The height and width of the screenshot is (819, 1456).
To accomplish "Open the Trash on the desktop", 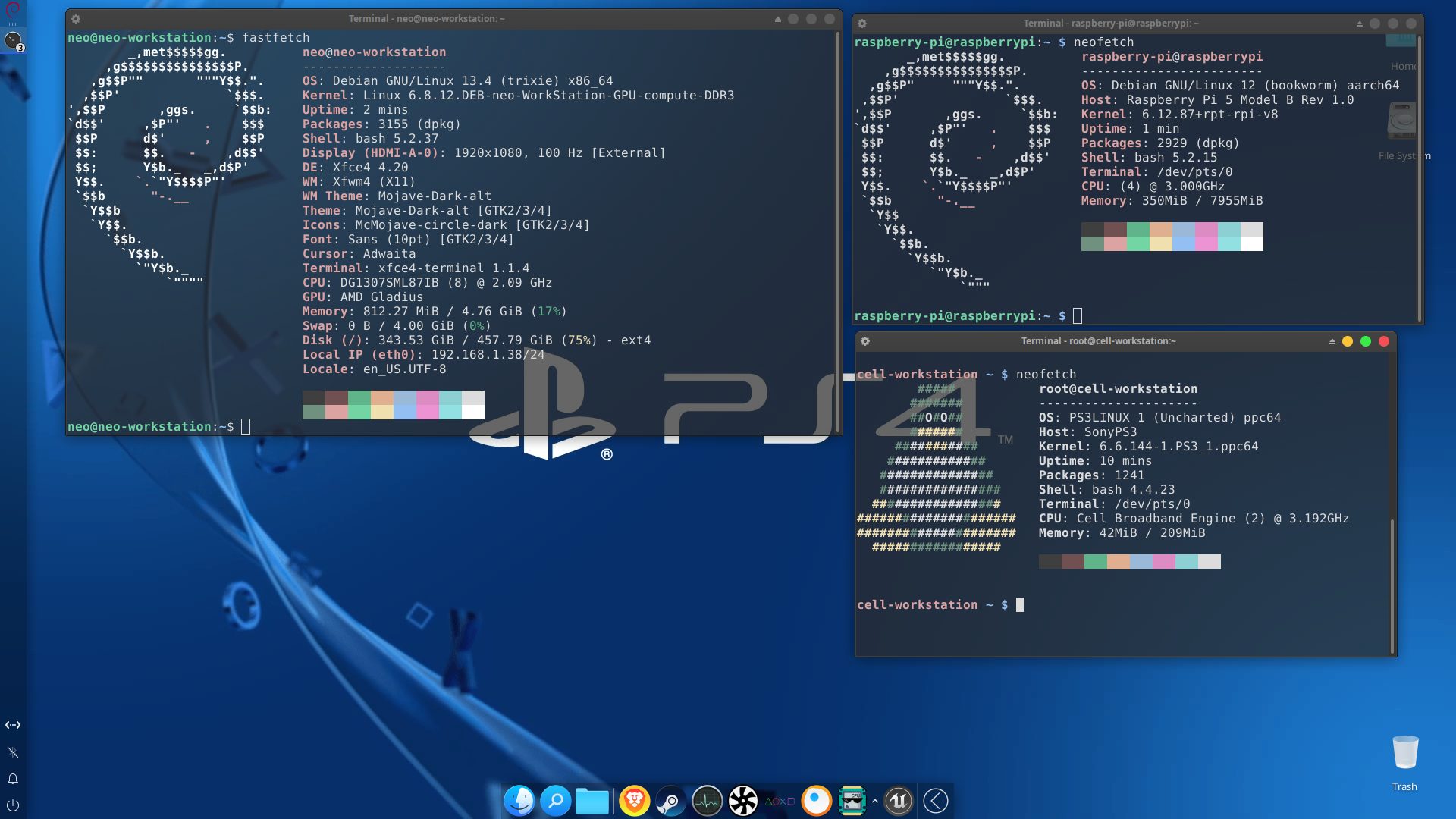I will [1405, 762].
